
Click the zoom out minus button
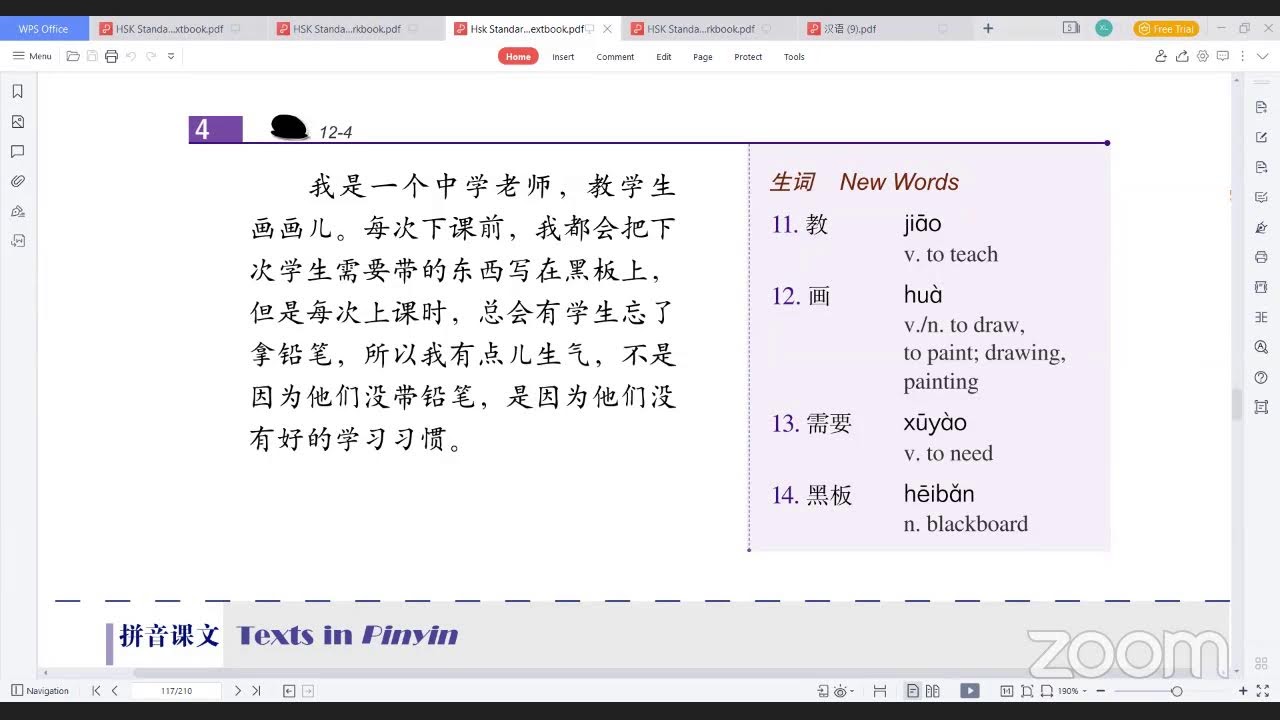(x=1100, y=691)
